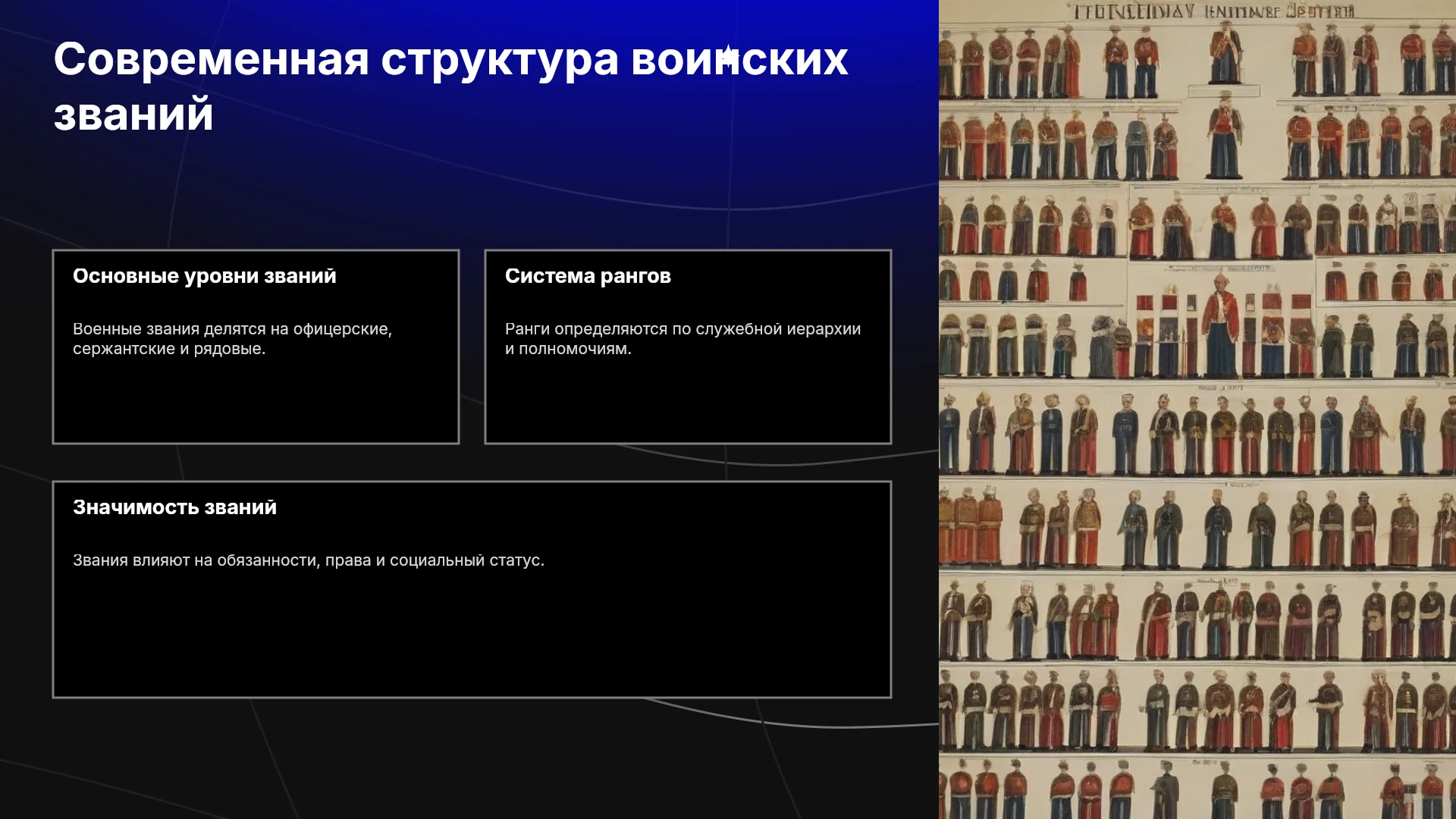This screenshot has width=1456, height=819.
Task: Click the star-shaped marker in the title
Action: [728, 56]
